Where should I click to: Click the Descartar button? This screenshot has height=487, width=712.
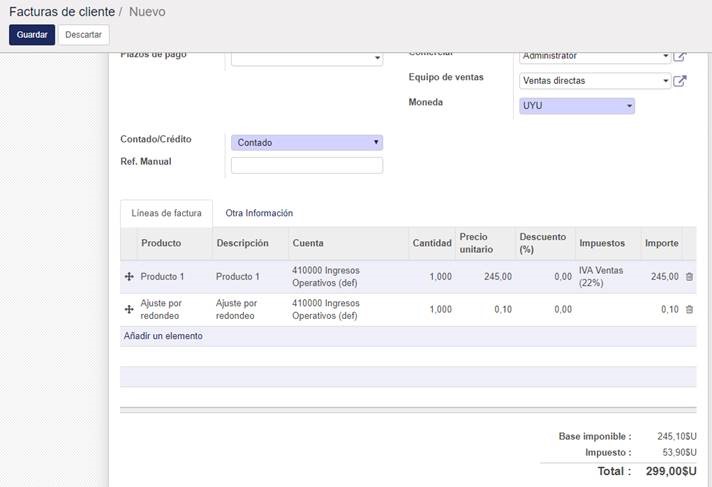(x=84, y=35)
